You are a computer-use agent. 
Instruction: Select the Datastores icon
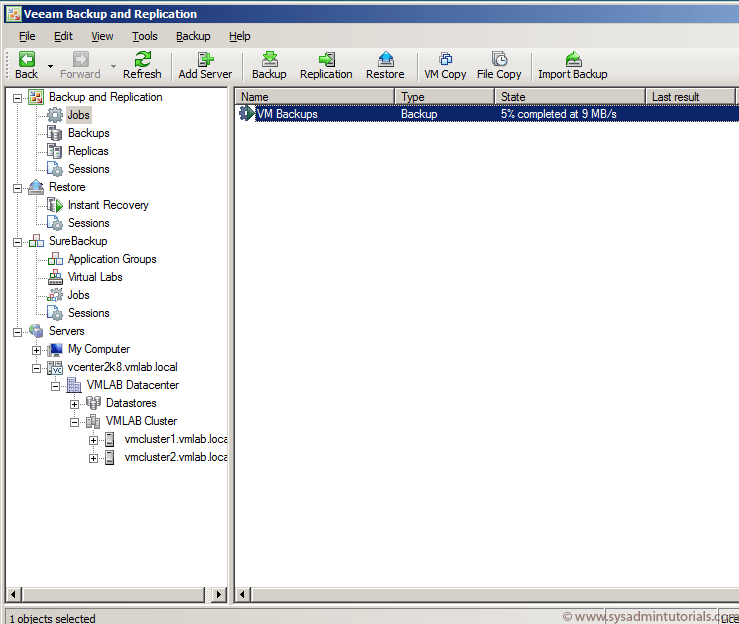[x=93, y=403]
